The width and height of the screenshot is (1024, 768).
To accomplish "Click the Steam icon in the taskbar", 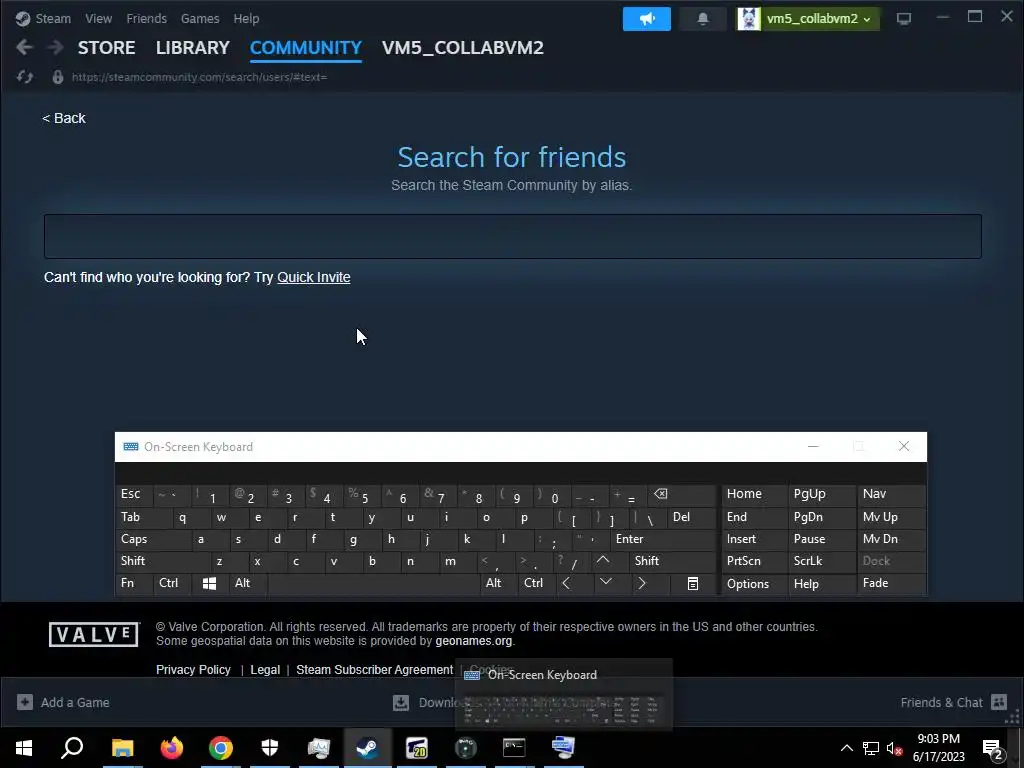I will pyautogui.click(x=368, y=748).
